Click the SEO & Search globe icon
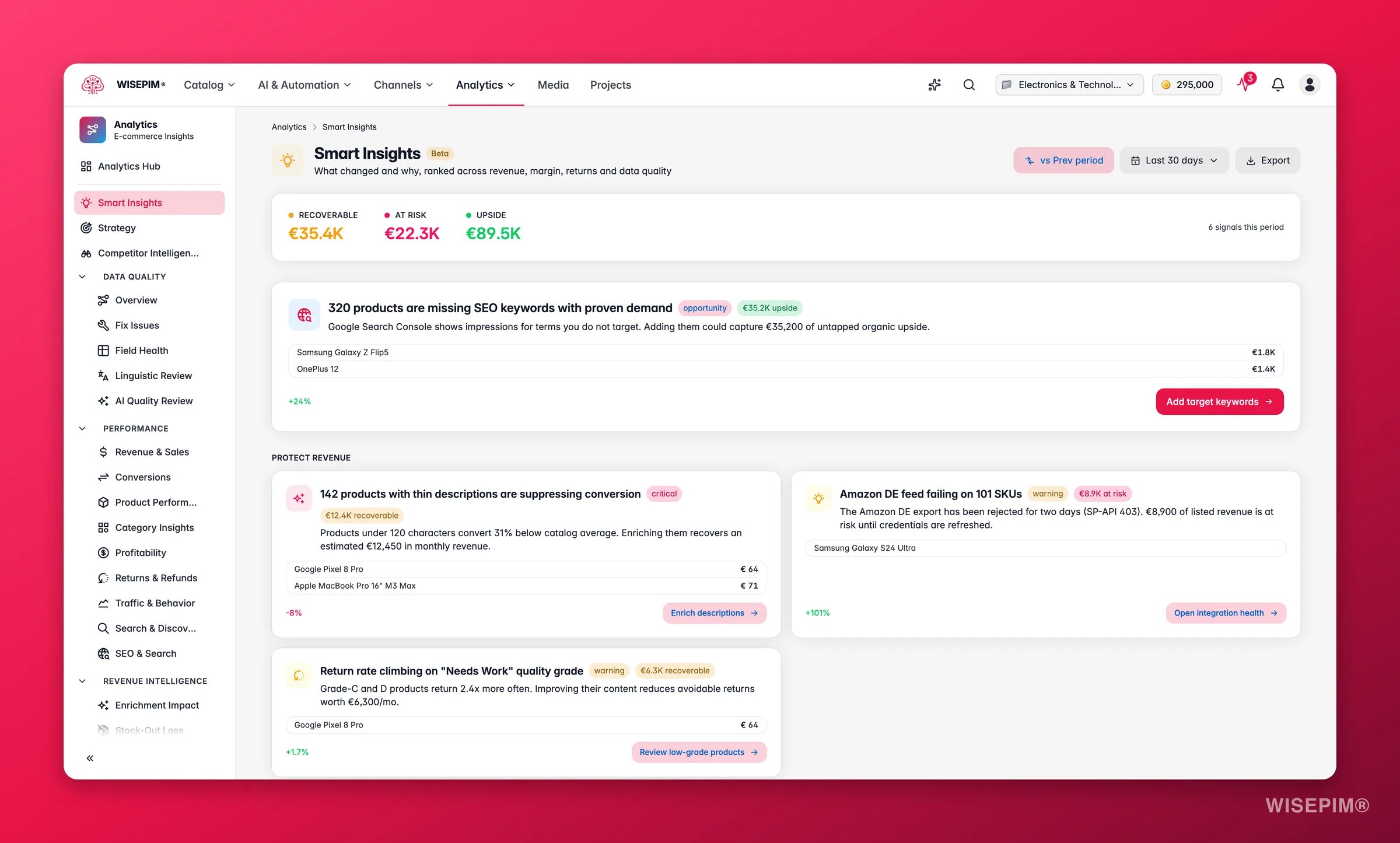 point(103,653)
